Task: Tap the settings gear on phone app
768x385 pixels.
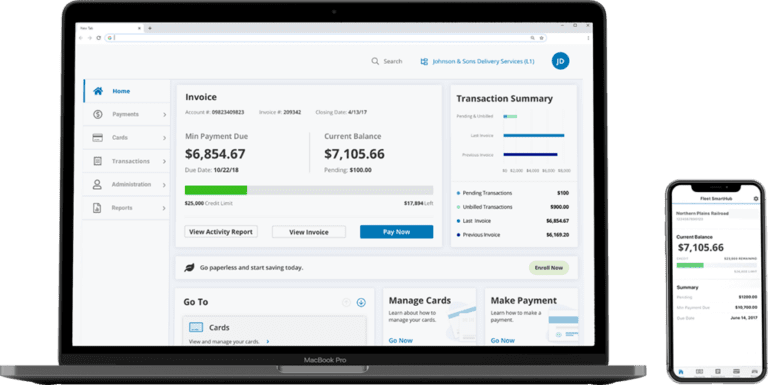Action: tap(756, 199)
